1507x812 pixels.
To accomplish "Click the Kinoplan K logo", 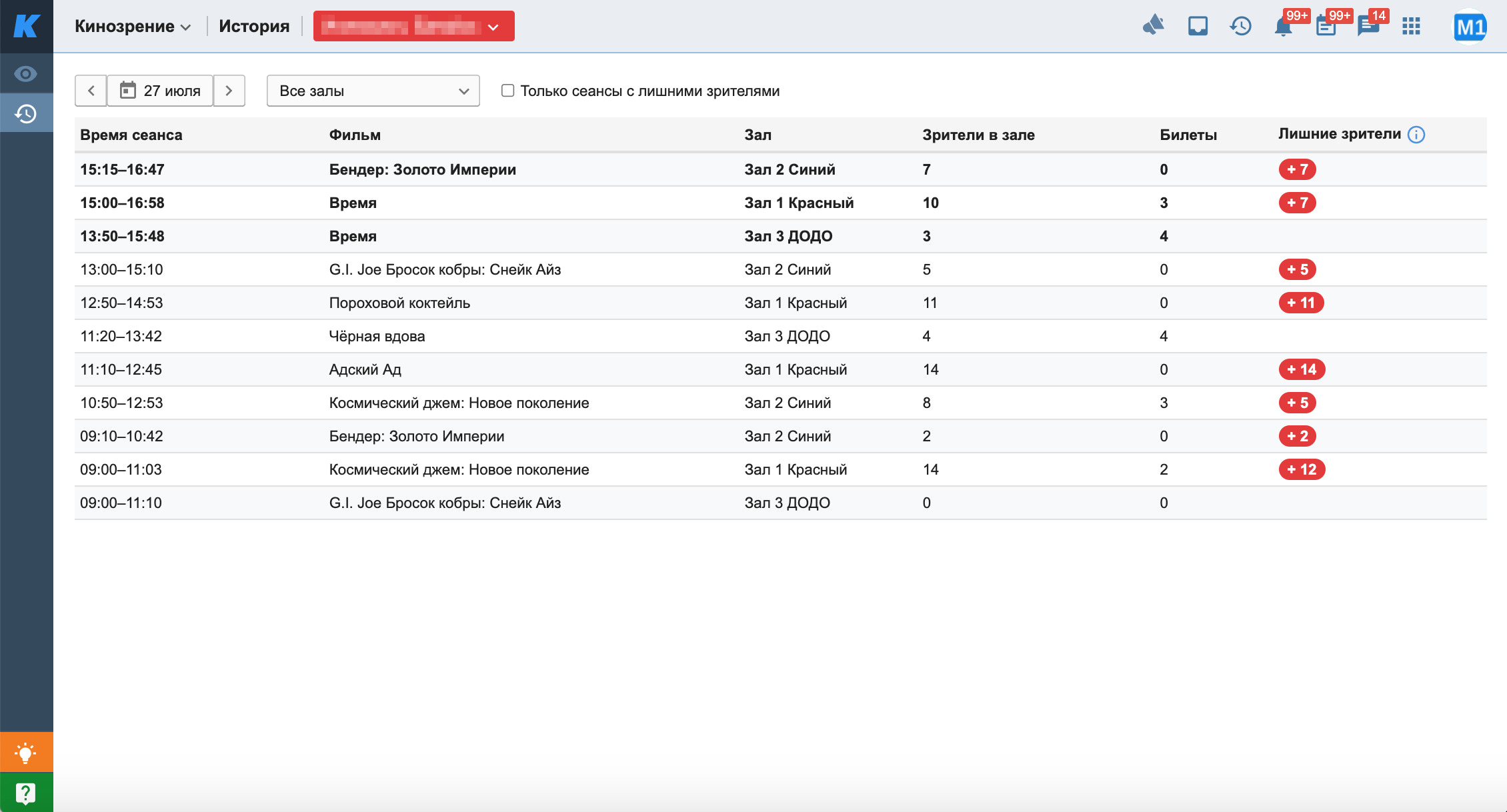I will (27, 26).
